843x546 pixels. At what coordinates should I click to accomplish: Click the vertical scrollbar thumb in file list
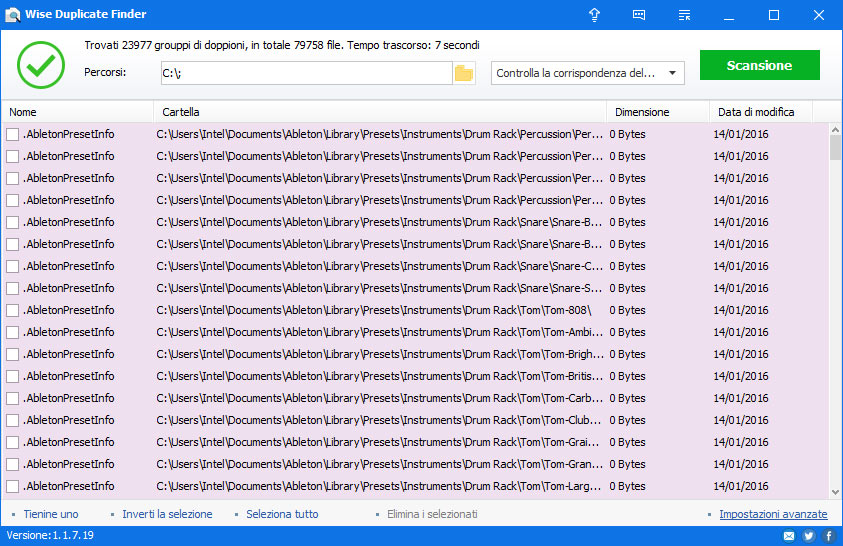835,147
